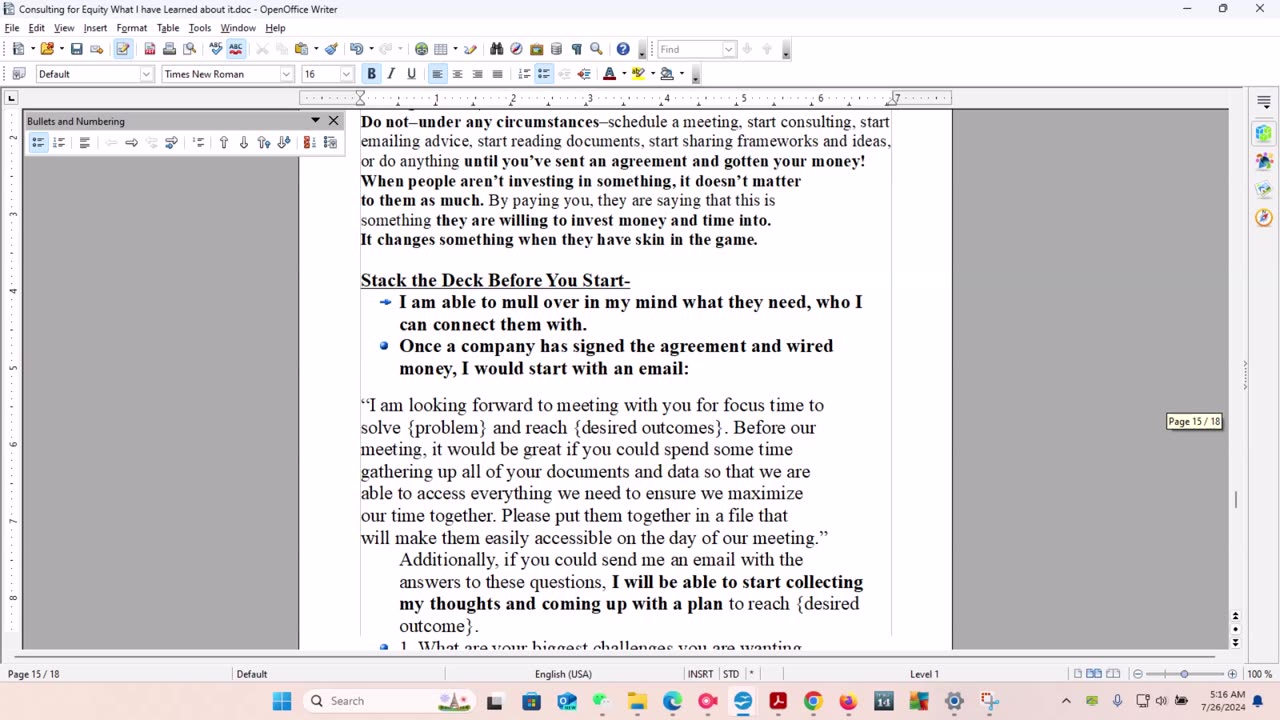Image resolution: width=1280 pixels, height=720 pixels.
Task: Expand the Font Color dropdown arrow
Action: coord(624,74)
